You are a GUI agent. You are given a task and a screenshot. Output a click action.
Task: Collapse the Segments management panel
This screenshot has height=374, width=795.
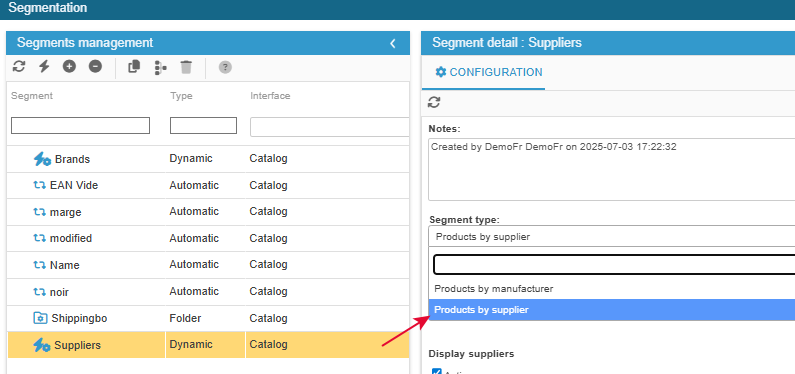[x=392, y=43]
